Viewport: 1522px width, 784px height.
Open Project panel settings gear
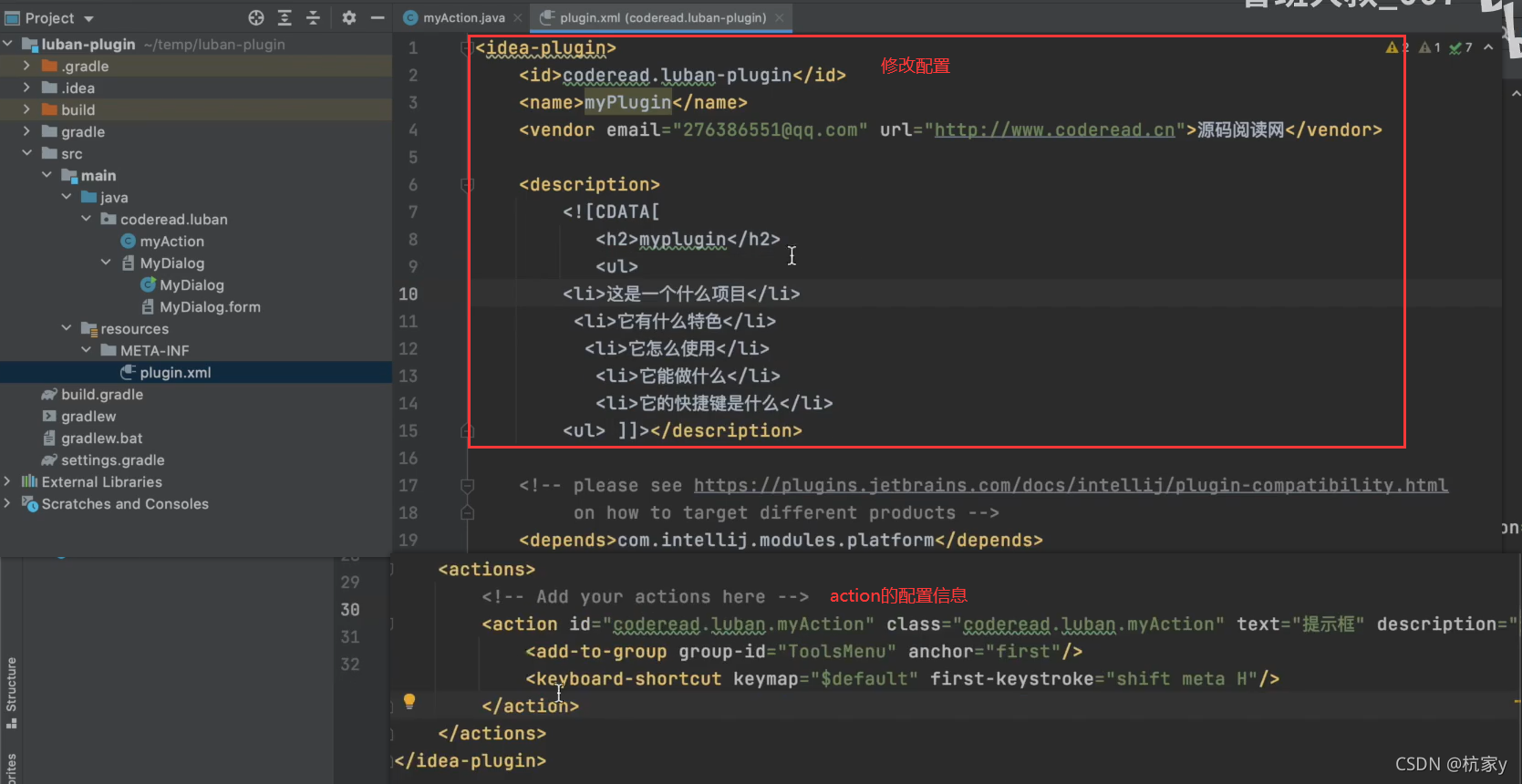tap(348, 17)
